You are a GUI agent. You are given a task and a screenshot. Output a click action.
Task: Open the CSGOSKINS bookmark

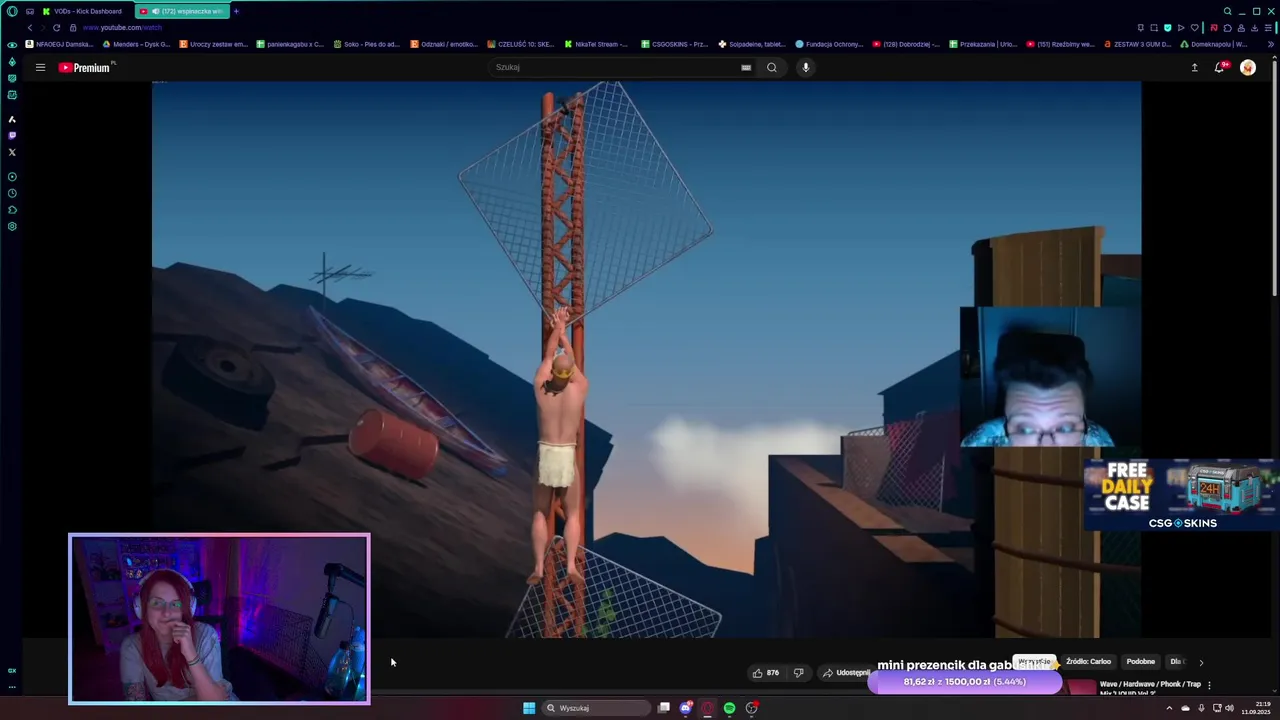click(675, 44)
